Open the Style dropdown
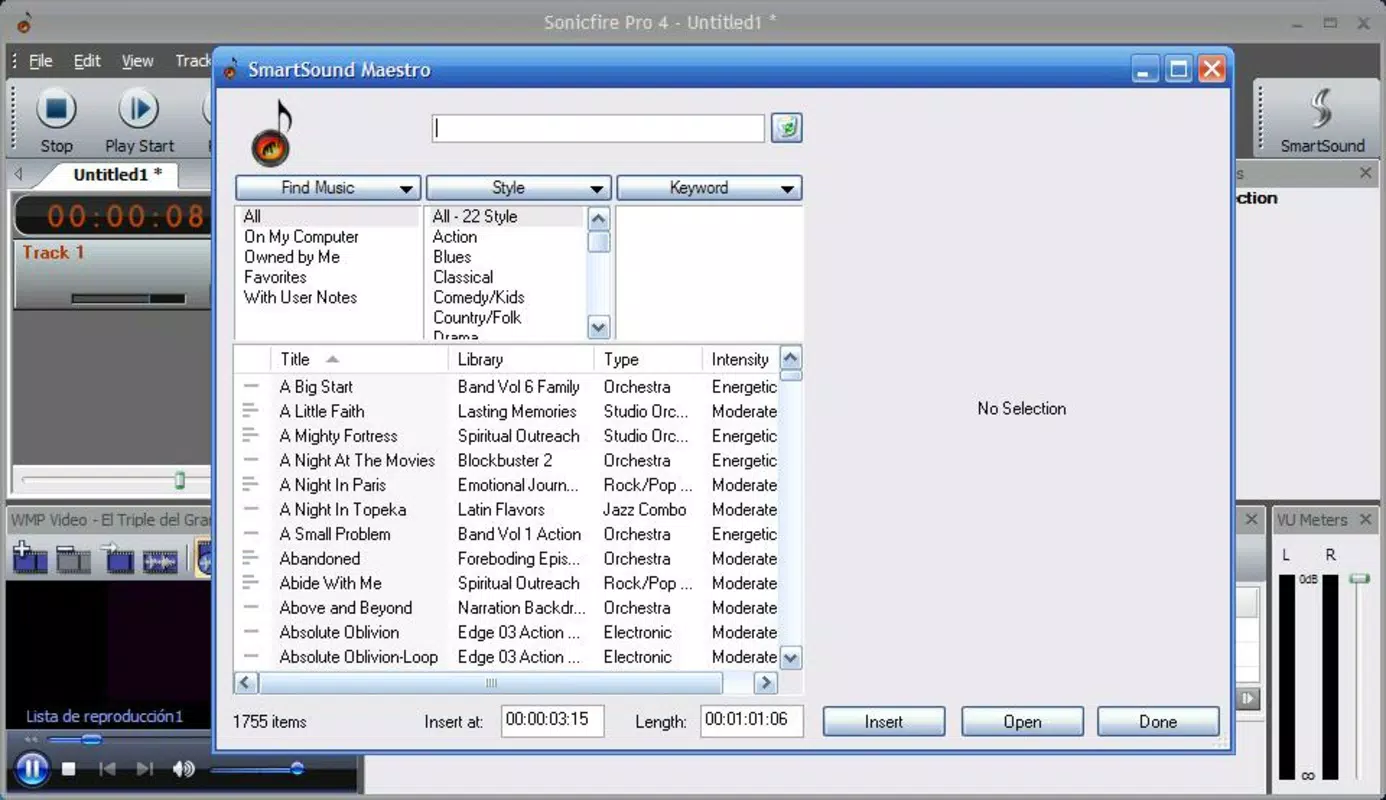The height and width of the screenshot is (800, 1386). [518, 188]
